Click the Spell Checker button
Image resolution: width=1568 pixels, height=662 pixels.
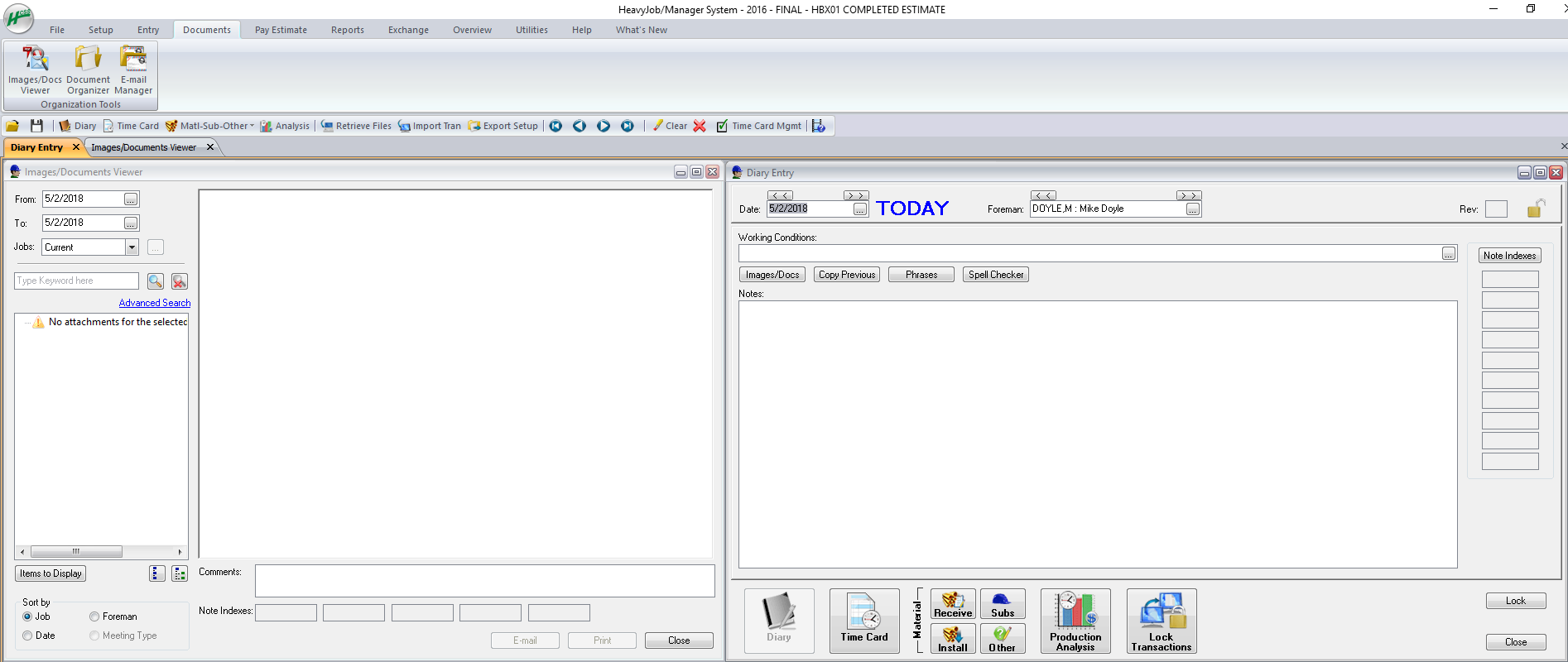(996, 275)
